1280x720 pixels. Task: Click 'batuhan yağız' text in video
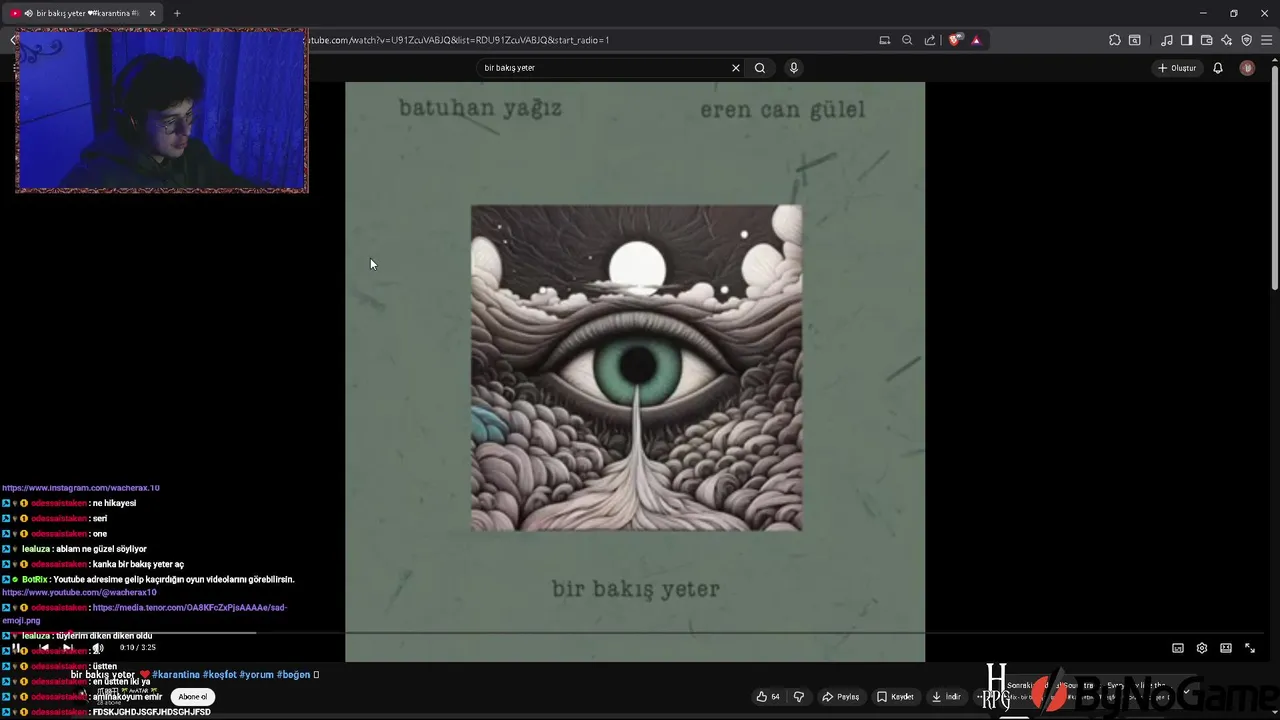point(480,108)
